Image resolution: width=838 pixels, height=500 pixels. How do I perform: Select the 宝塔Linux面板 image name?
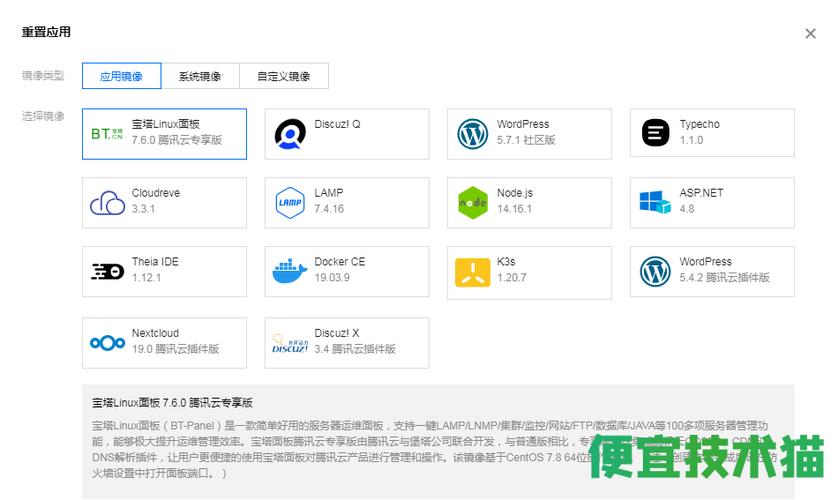166,124
